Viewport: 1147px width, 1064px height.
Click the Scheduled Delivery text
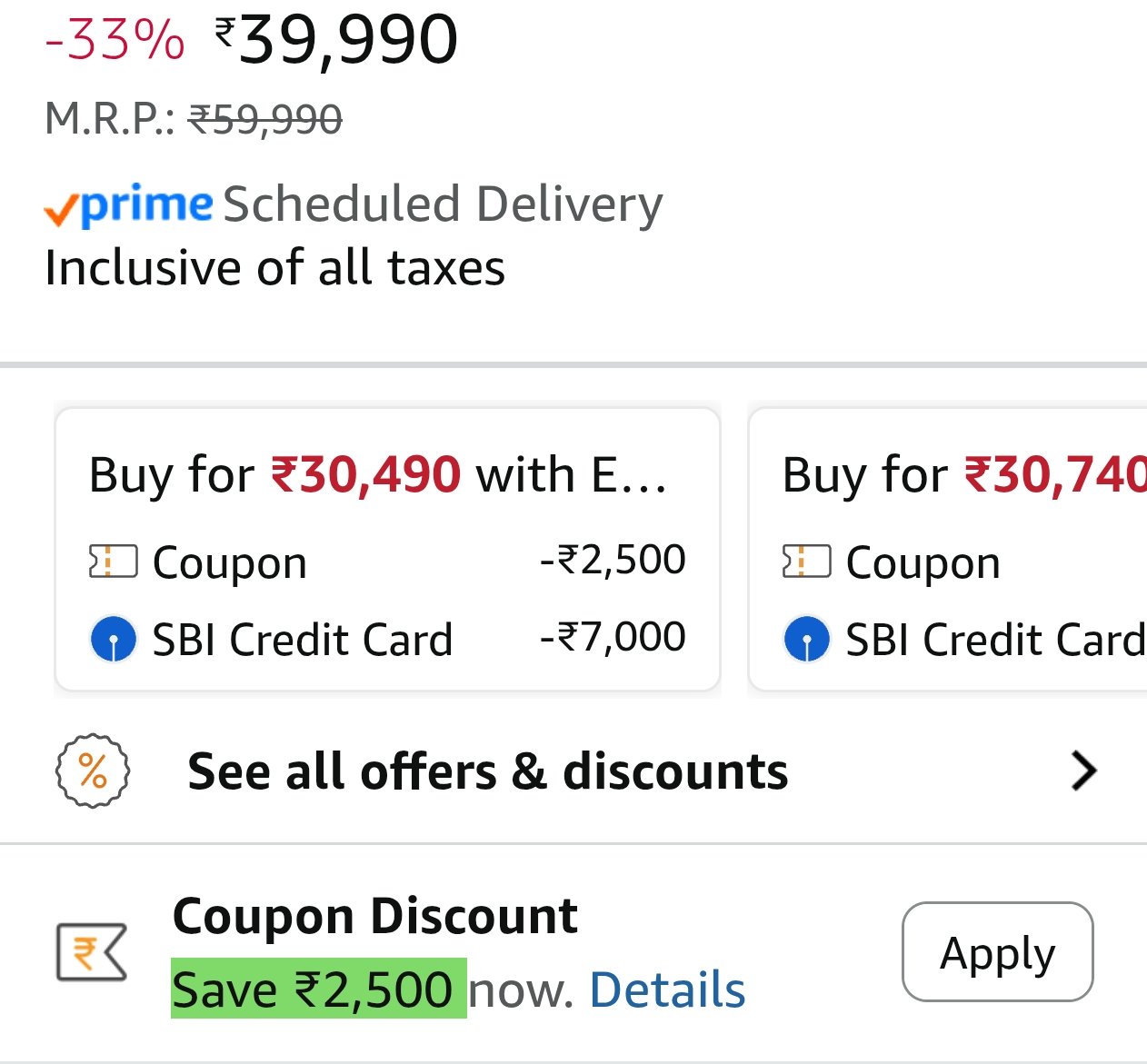[x=443, y=204]
